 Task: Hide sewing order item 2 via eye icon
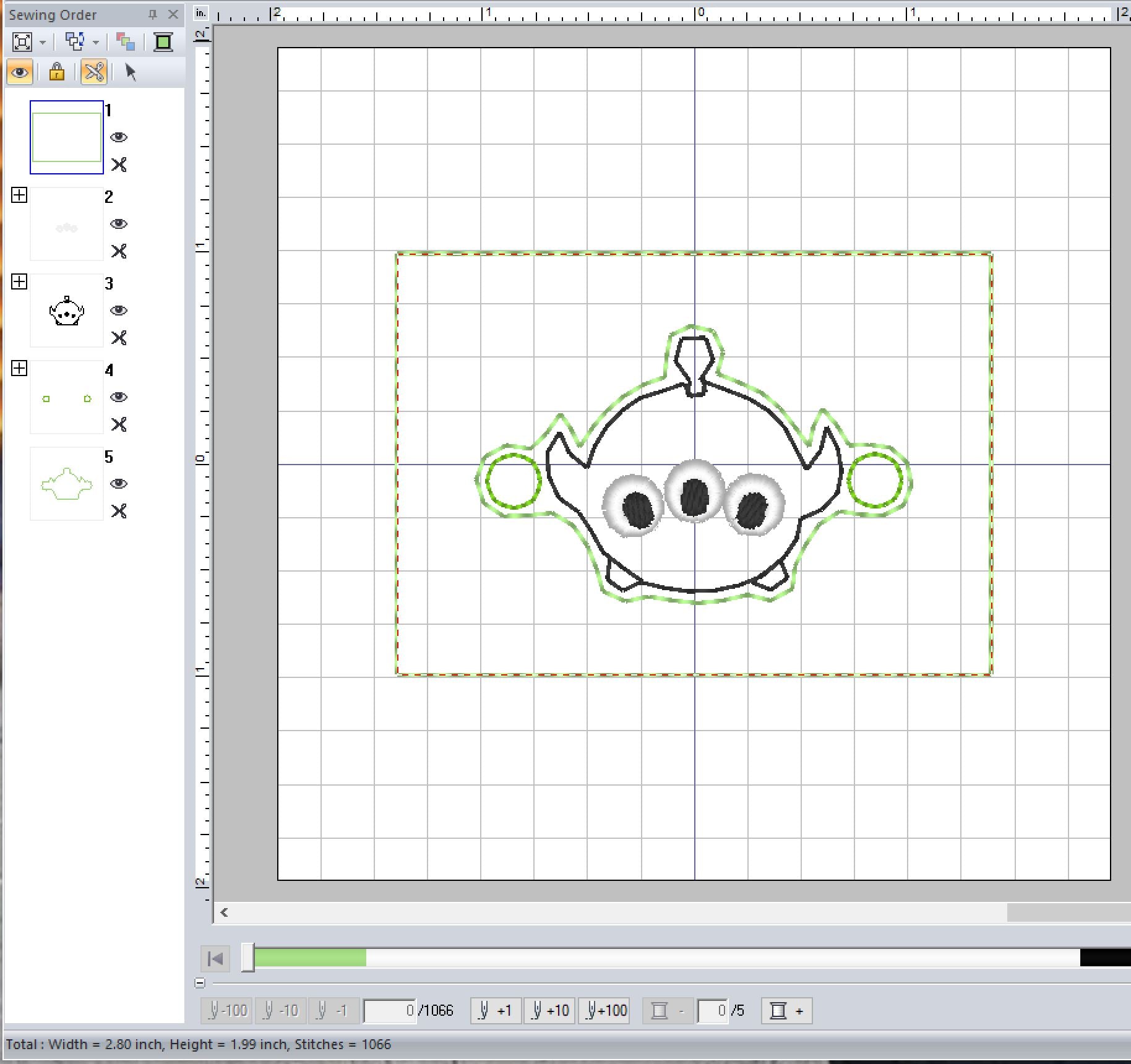coord(119,224)
